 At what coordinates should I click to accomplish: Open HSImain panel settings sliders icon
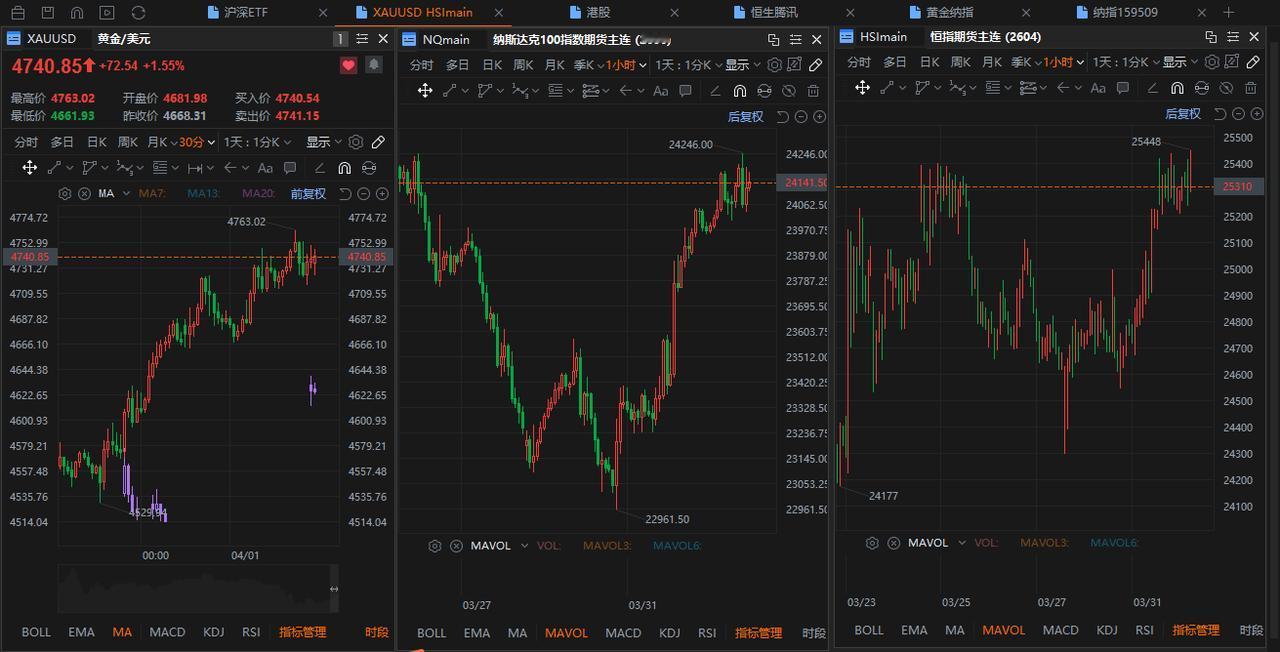coord(1232,36)
